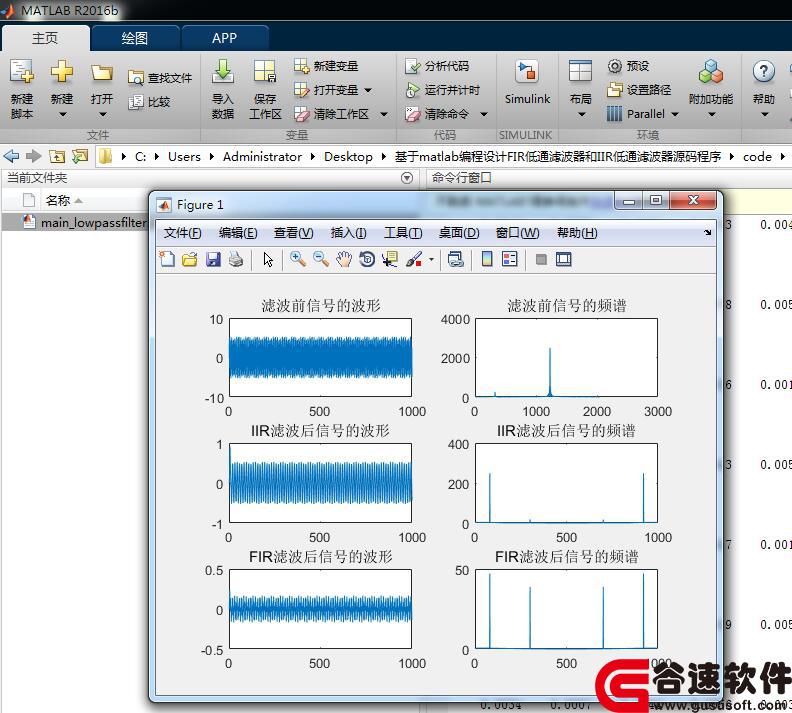Screen dimensions: 792x713
Task: Click New Figure icon in Figure 1 toolbar
Action: pyautogui.click(x=167, y=260)
